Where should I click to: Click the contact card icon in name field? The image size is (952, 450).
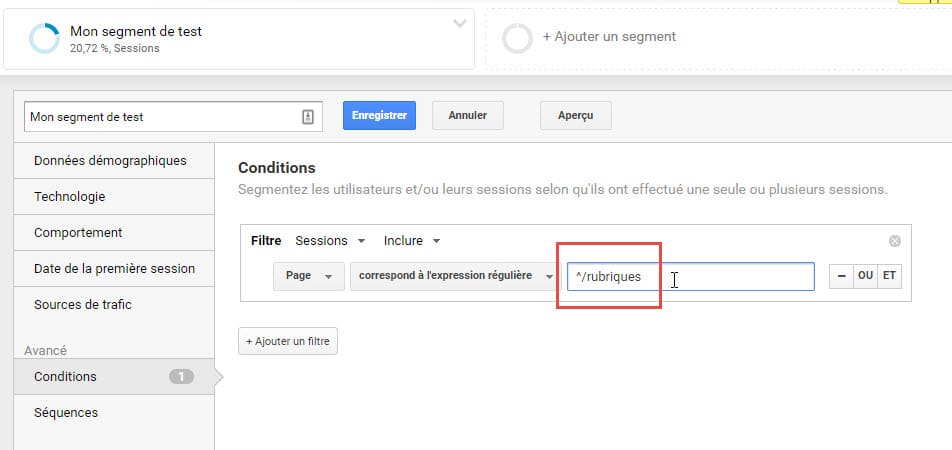308,117
